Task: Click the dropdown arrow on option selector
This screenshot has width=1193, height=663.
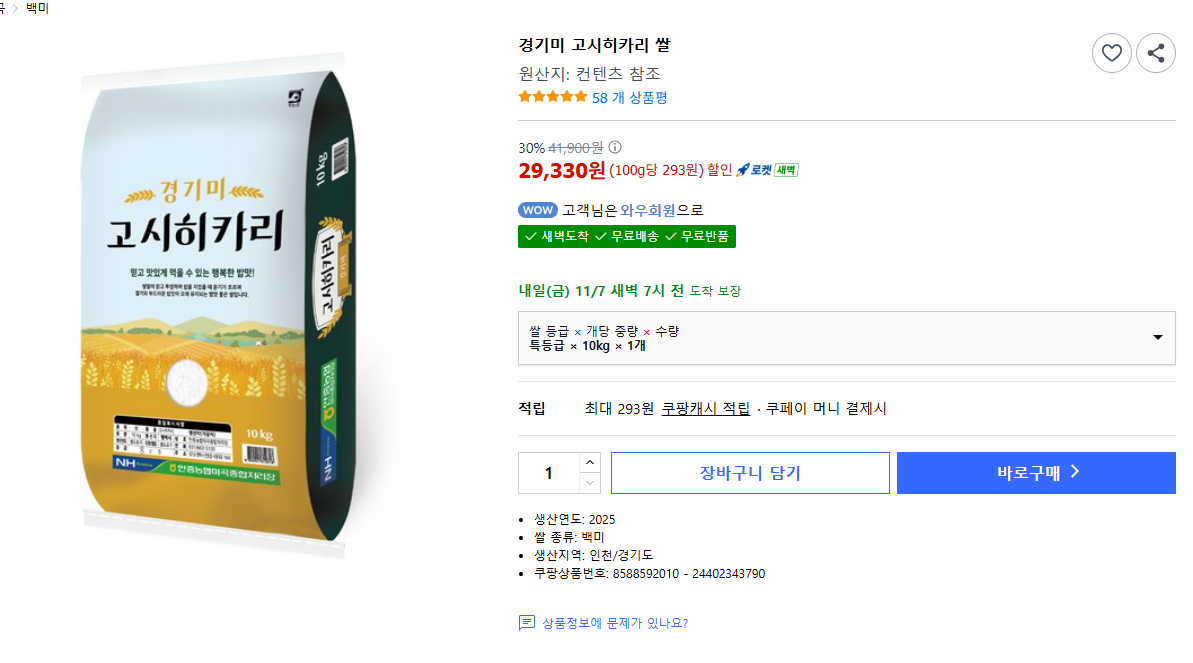Action: coord(1157,338)
